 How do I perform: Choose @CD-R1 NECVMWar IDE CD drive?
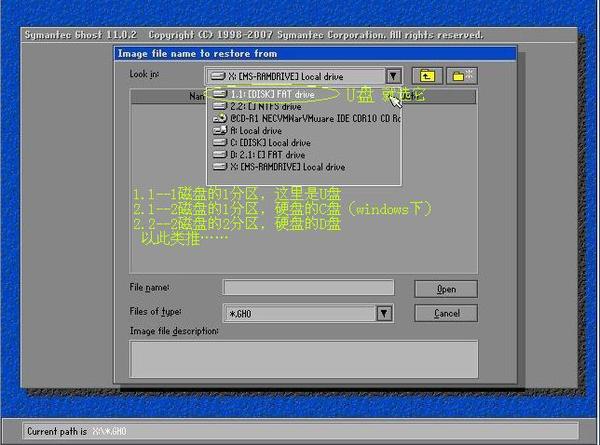(304, 119)
